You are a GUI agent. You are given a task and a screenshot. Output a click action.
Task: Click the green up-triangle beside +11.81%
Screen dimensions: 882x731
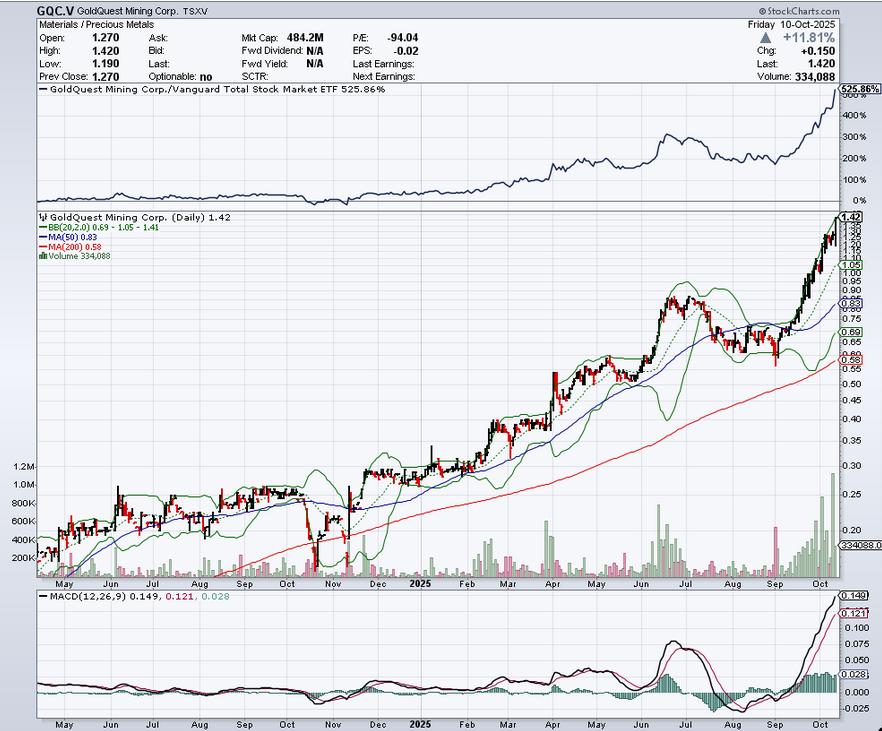pos(765,38)
